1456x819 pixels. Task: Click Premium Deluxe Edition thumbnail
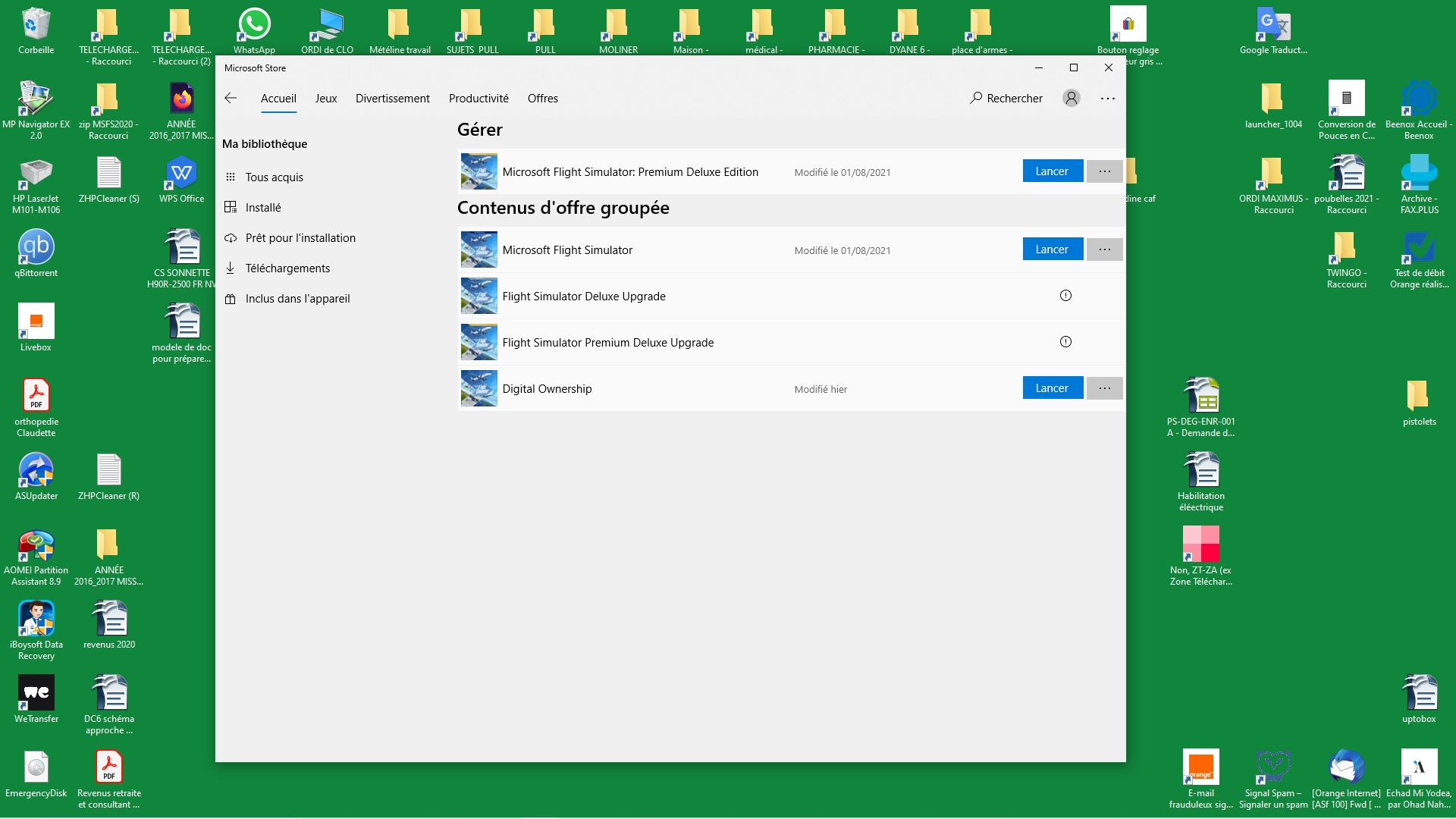(479, 171)
